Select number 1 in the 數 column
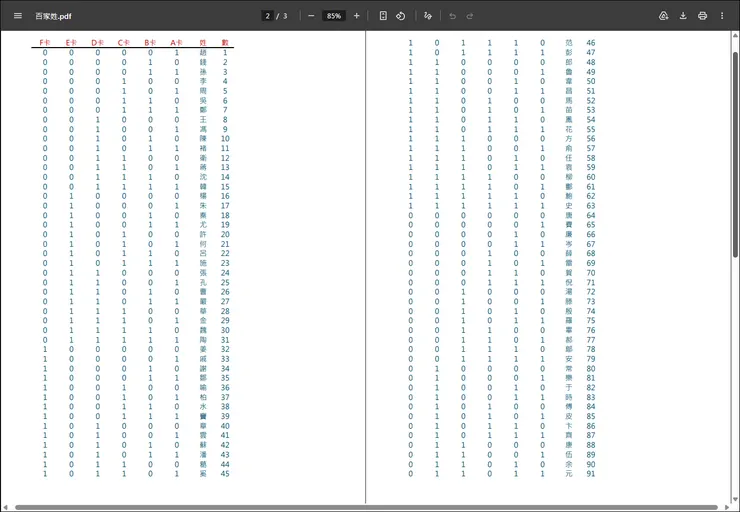 pos(225,52)
